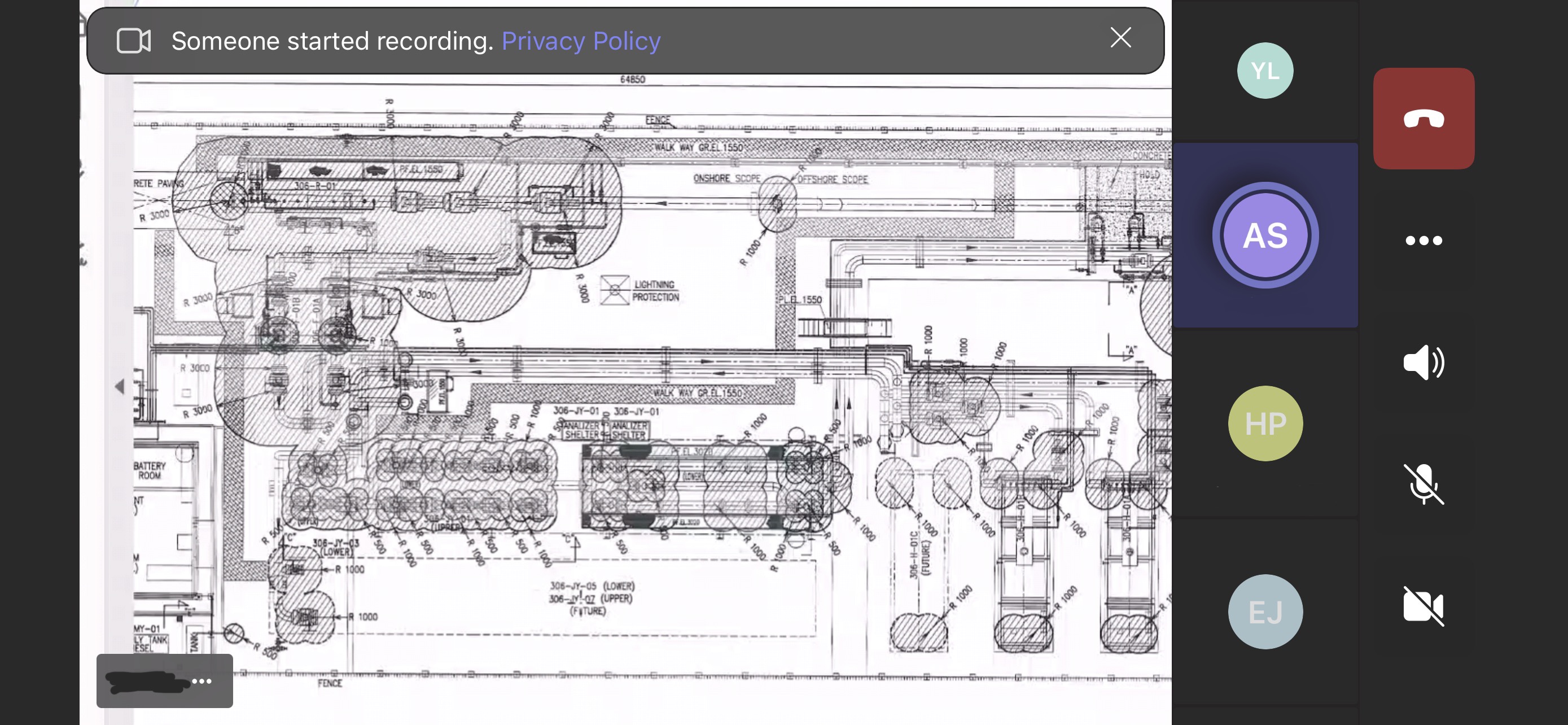This screenshot has height=725, width=1568.
Task: Tap the Battery Room label on drawing
Action: click(x=150, y=470)
